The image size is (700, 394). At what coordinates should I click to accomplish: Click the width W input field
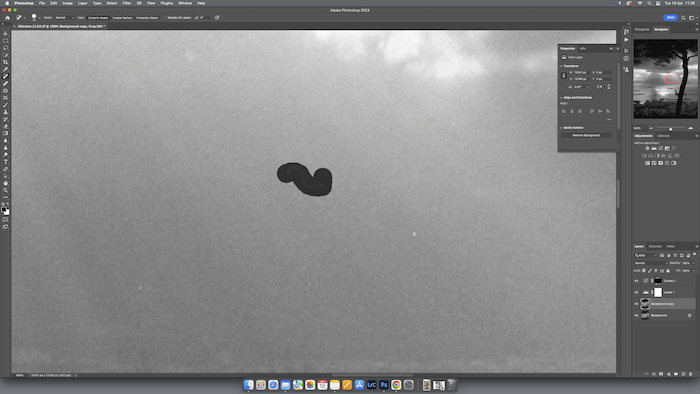[x=582, y=72]
